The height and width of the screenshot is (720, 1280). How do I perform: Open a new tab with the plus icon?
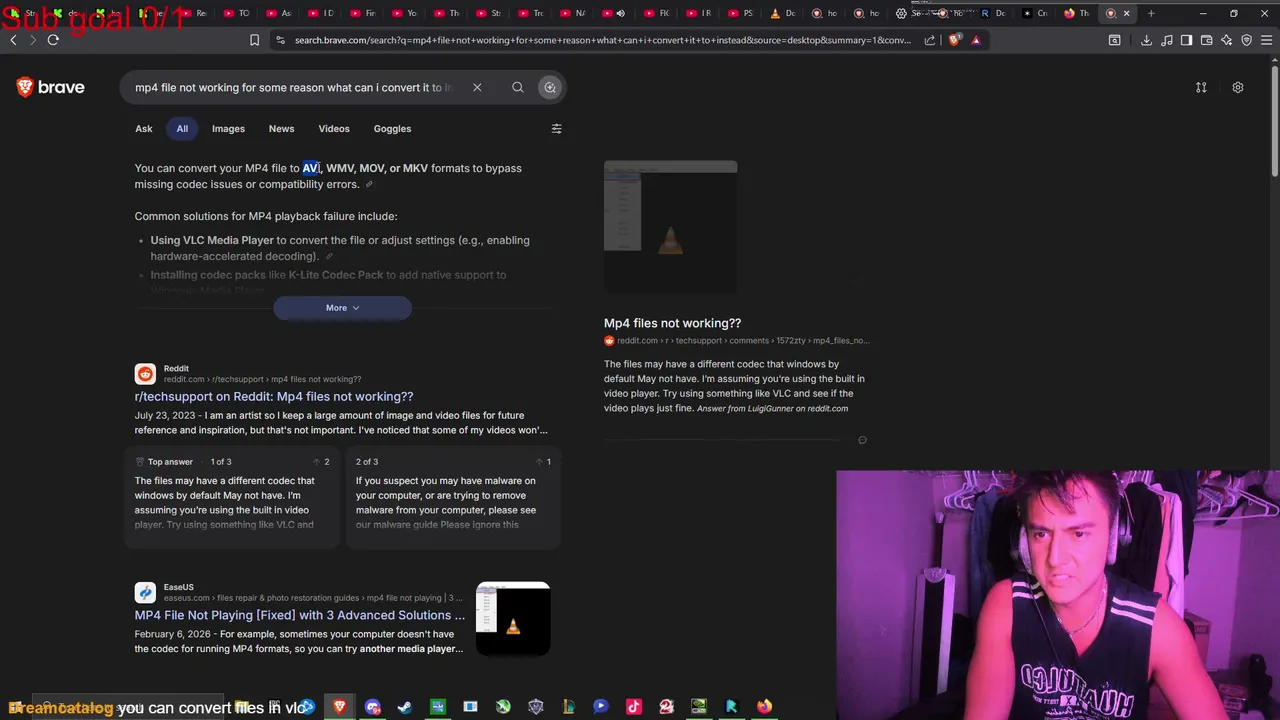[1151, 13]
